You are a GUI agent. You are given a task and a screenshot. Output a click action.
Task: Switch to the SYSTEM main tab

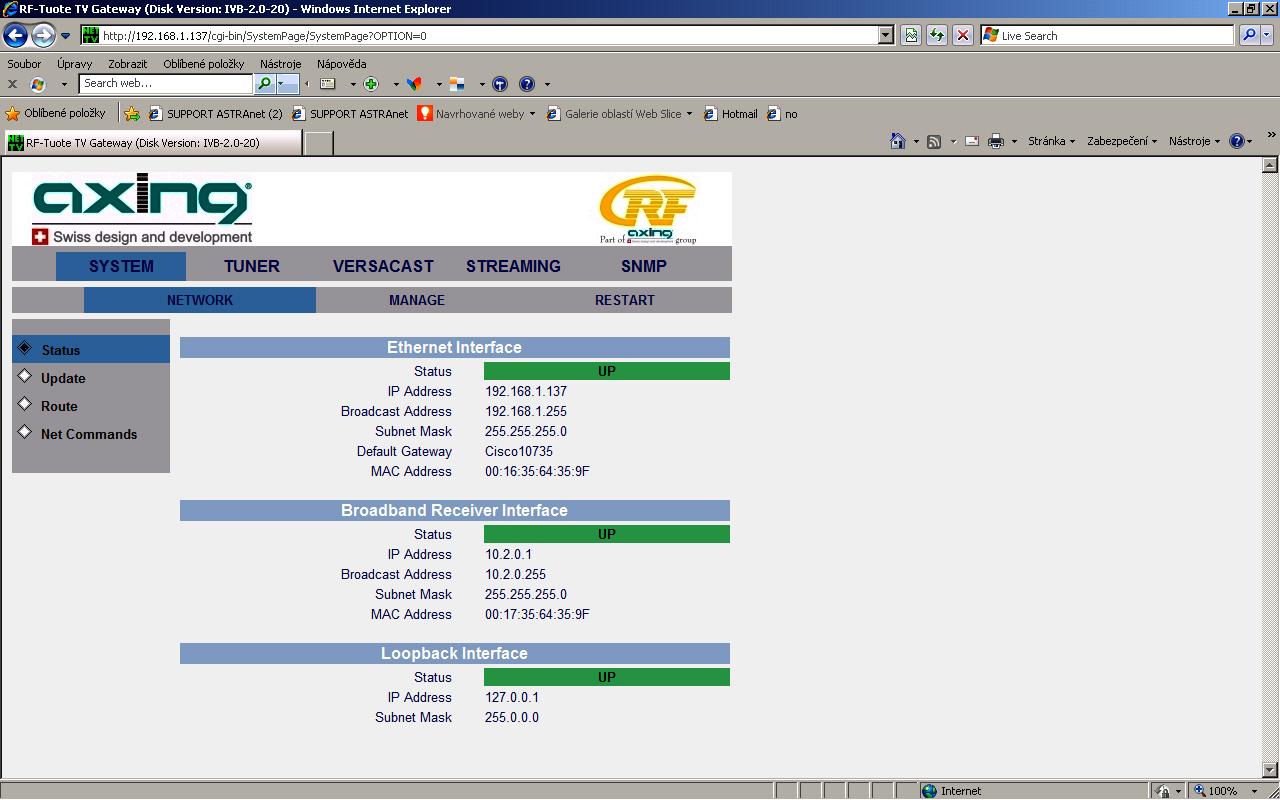(121, 266)
